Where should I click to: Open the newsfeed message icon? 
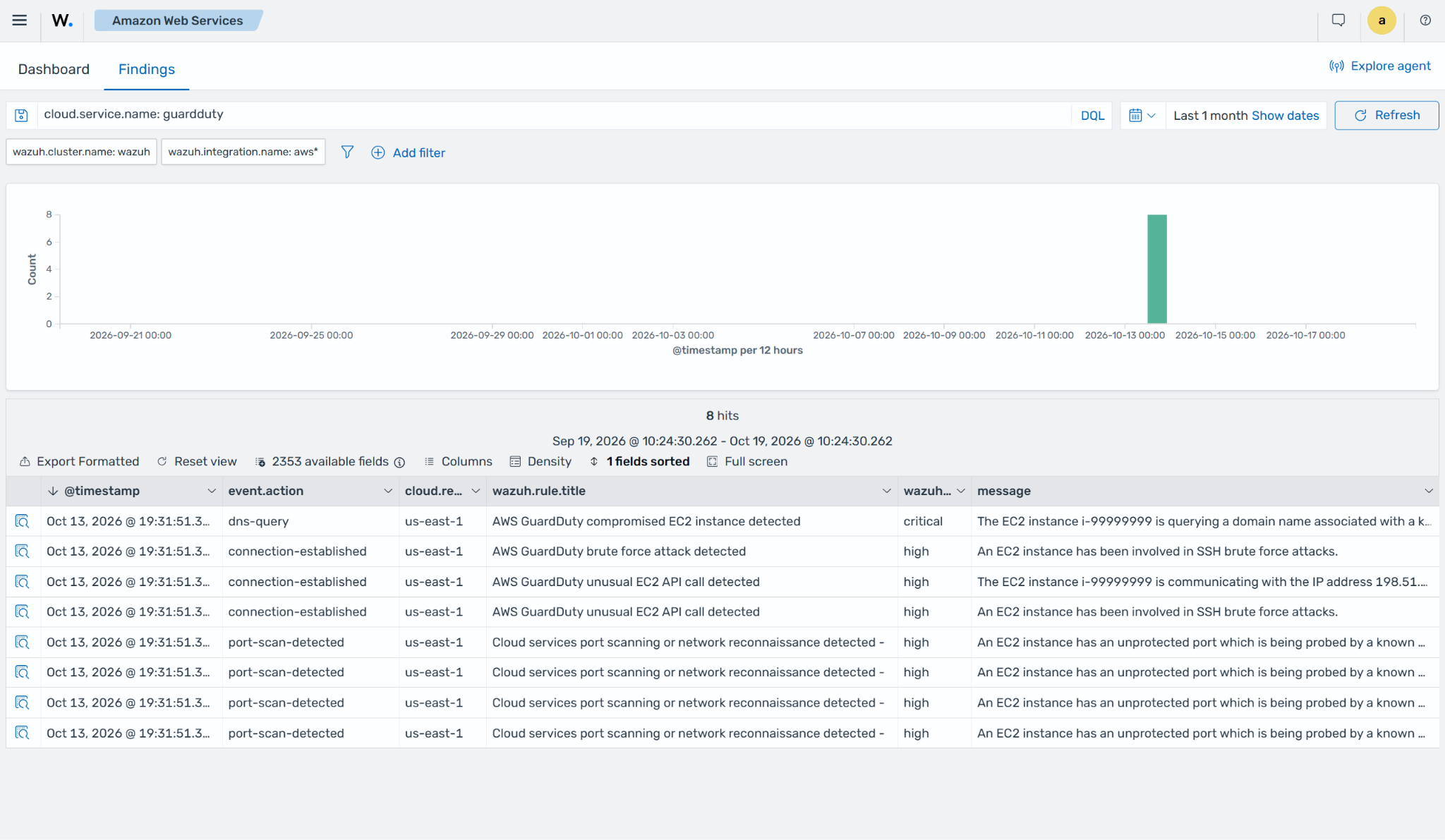coord(1338,20)
